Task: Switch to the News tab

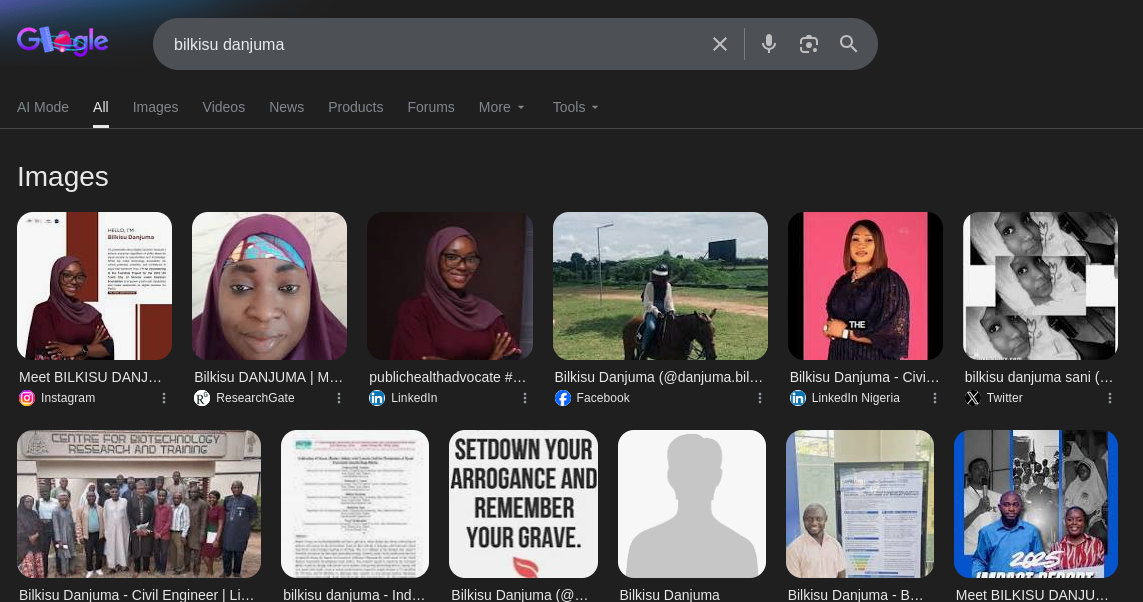Action: [x=286, y=107]
